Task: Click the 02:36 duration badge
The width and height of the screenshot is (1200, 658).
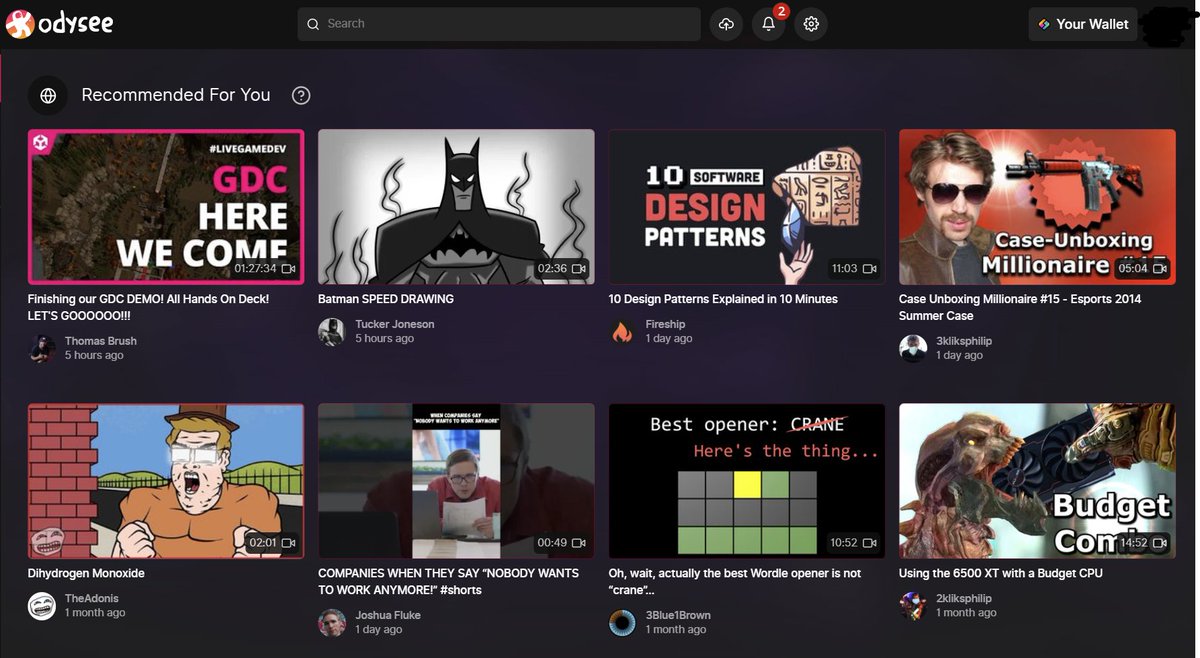Action: click(x=562, y=269)
